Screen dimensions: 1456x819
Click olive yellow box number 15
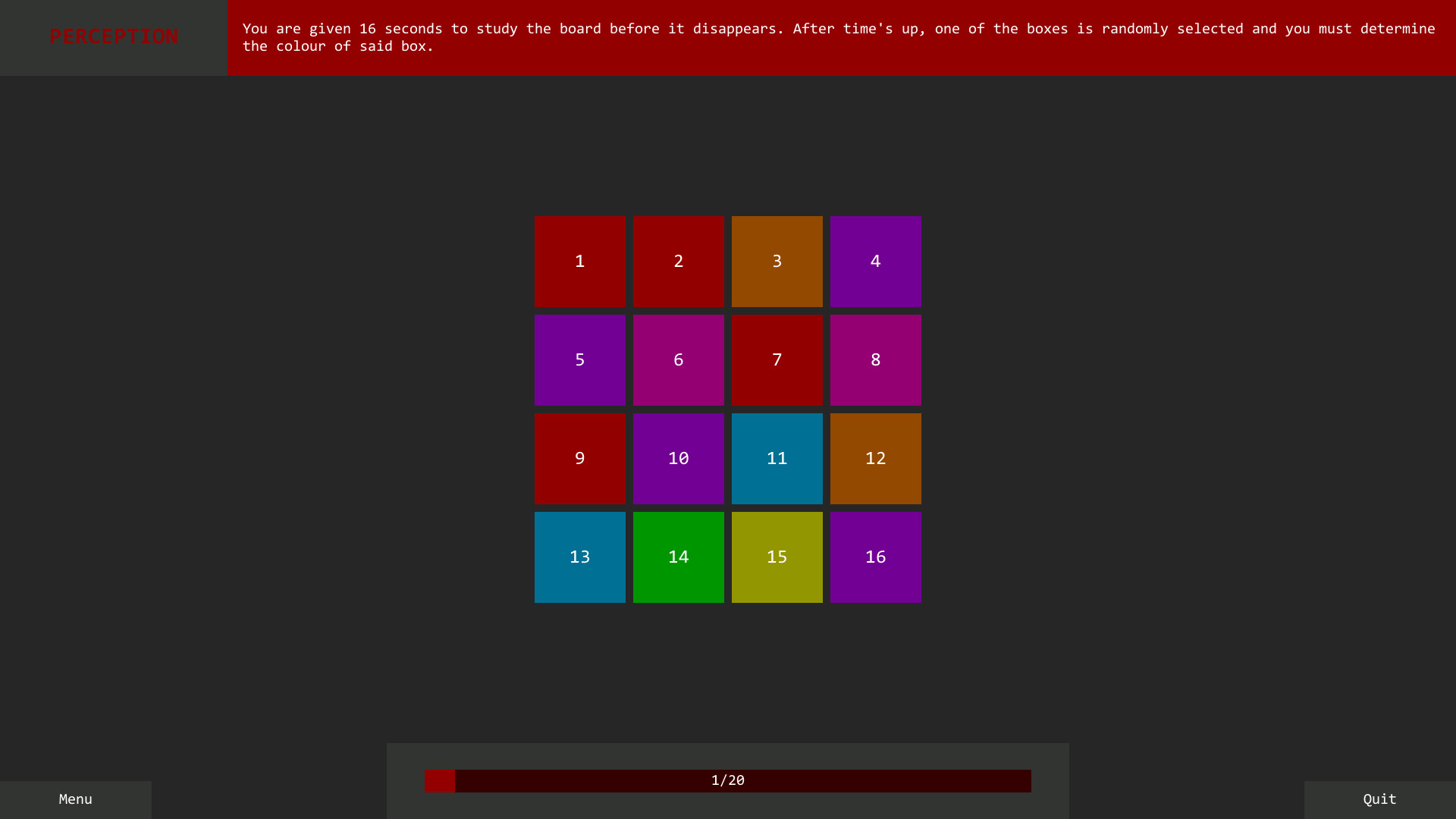point(777,557)
